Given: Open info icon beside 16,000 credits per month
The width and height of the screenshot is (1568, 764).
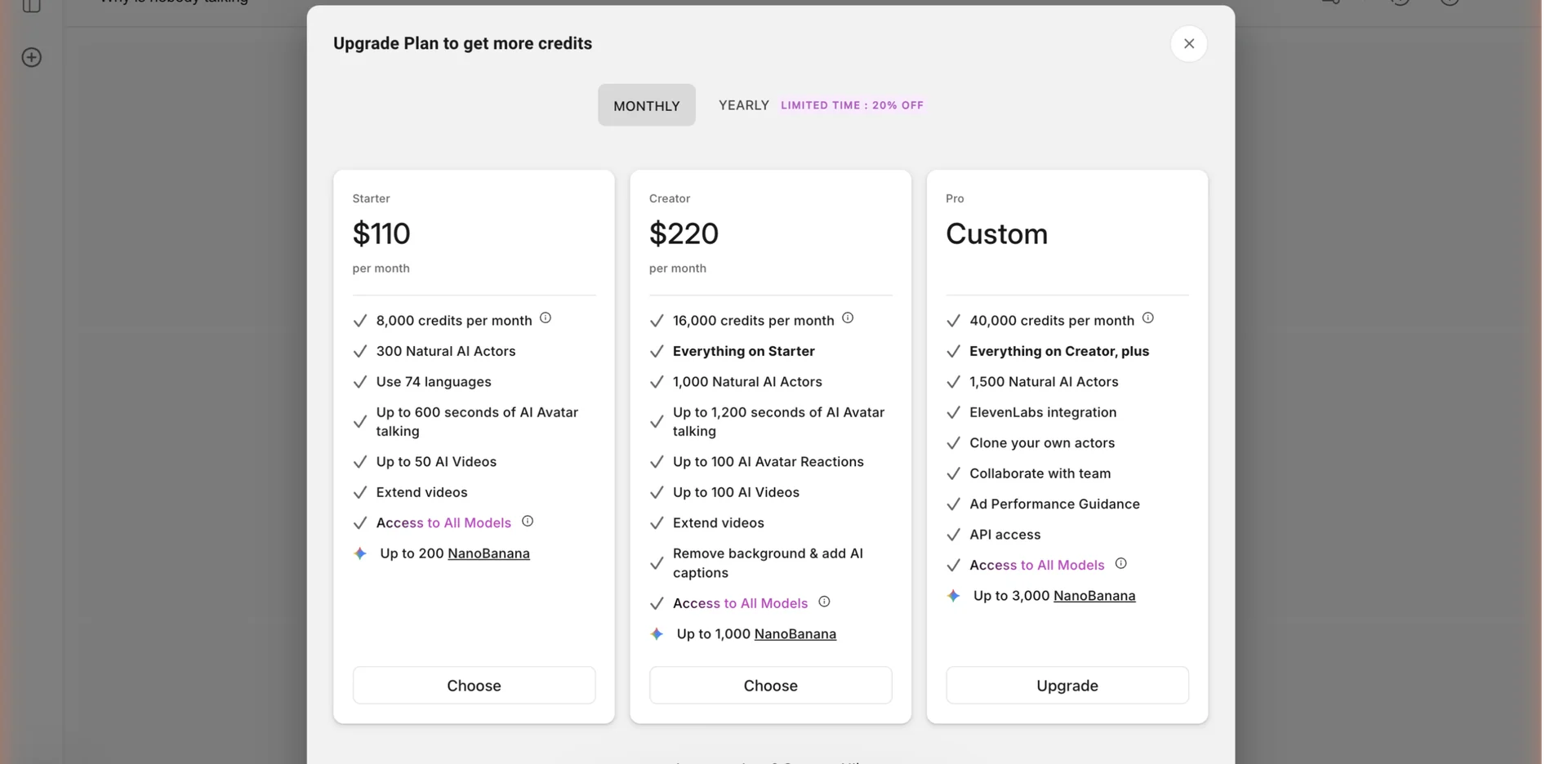Looking at the screenshot, I should 848,318.
